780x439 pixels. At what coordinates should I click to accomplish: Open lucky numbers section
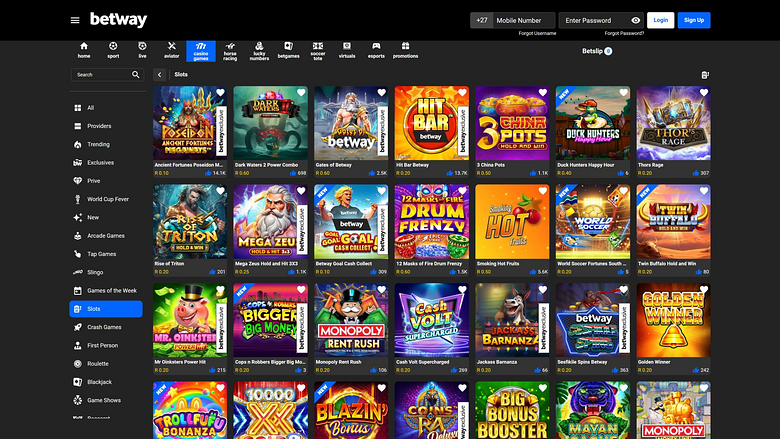click(x=259, y=51)
